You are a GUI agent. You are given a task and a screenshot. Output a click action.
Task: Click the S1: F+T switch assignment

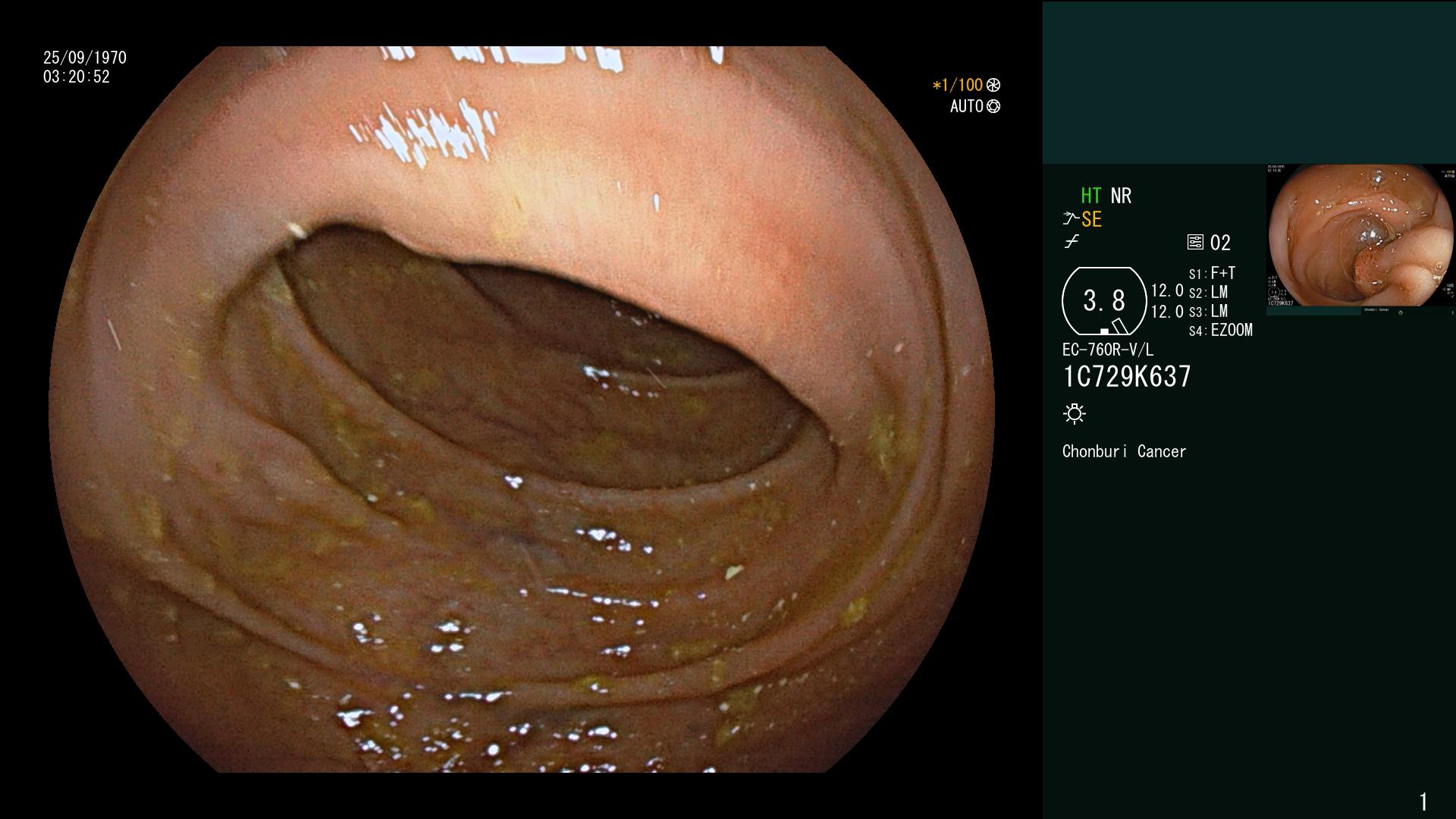(x=1213, y=273)
